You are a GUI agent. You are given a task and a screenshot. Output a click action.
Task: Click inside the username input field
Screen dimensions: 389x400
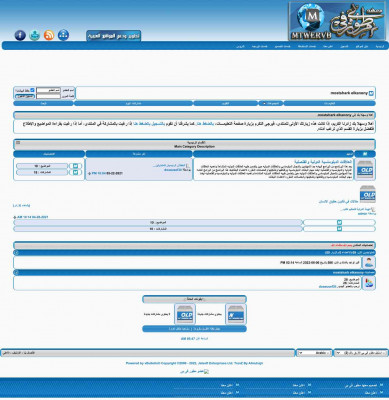tap(48, 90)
